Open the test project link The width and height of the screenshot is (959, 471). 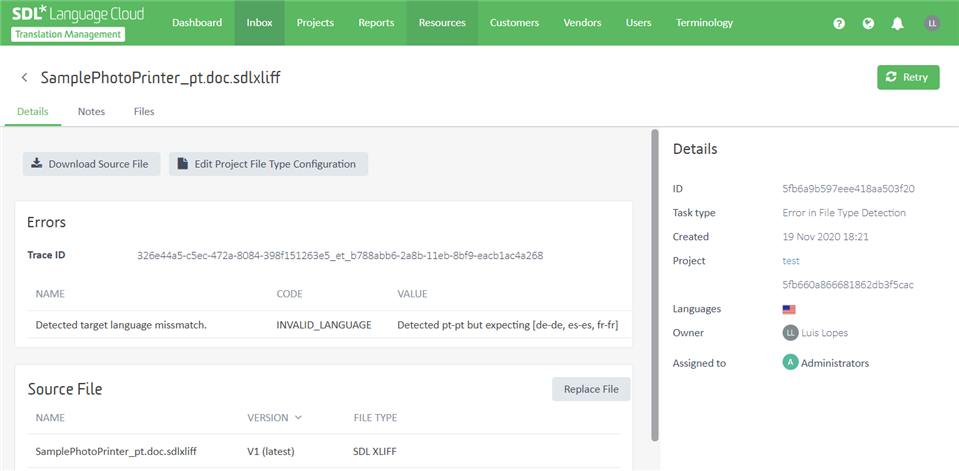(791, 261)
